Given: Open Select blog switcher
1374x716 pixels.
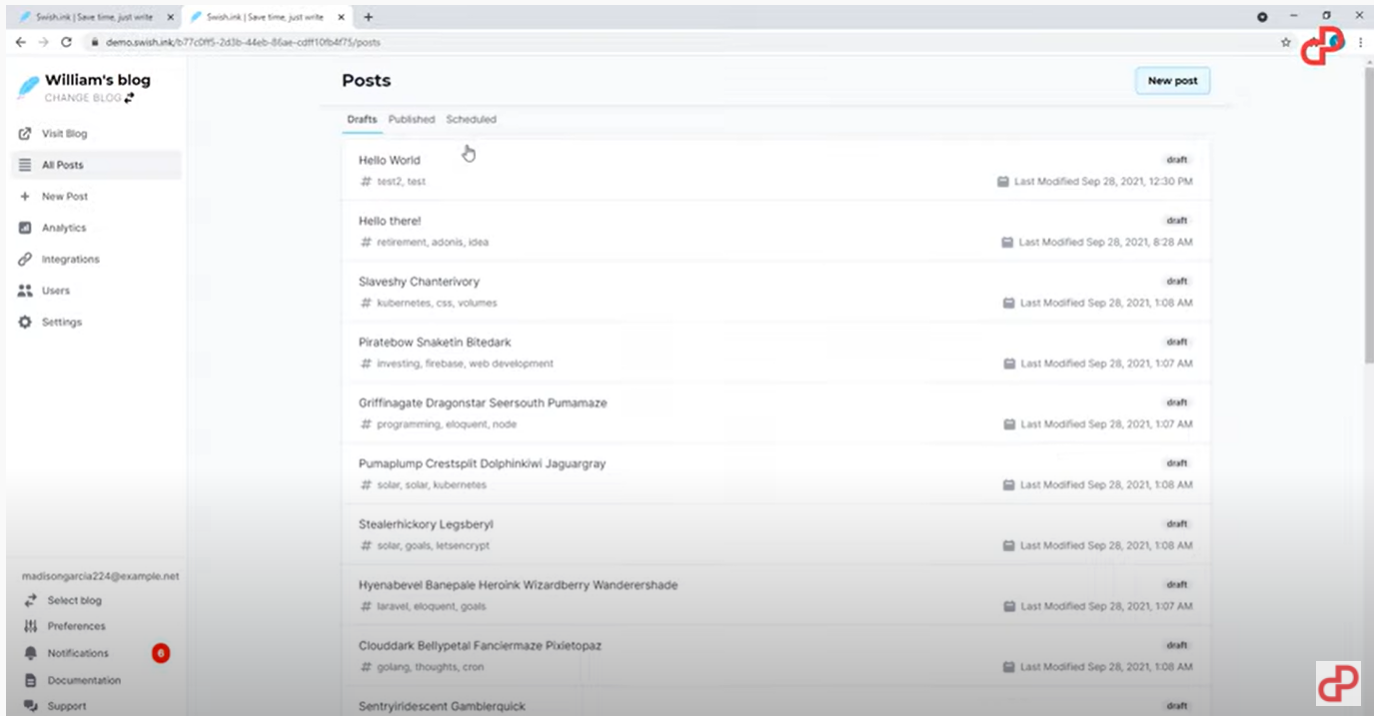Looking at the screenshot, I should point(28,600).
